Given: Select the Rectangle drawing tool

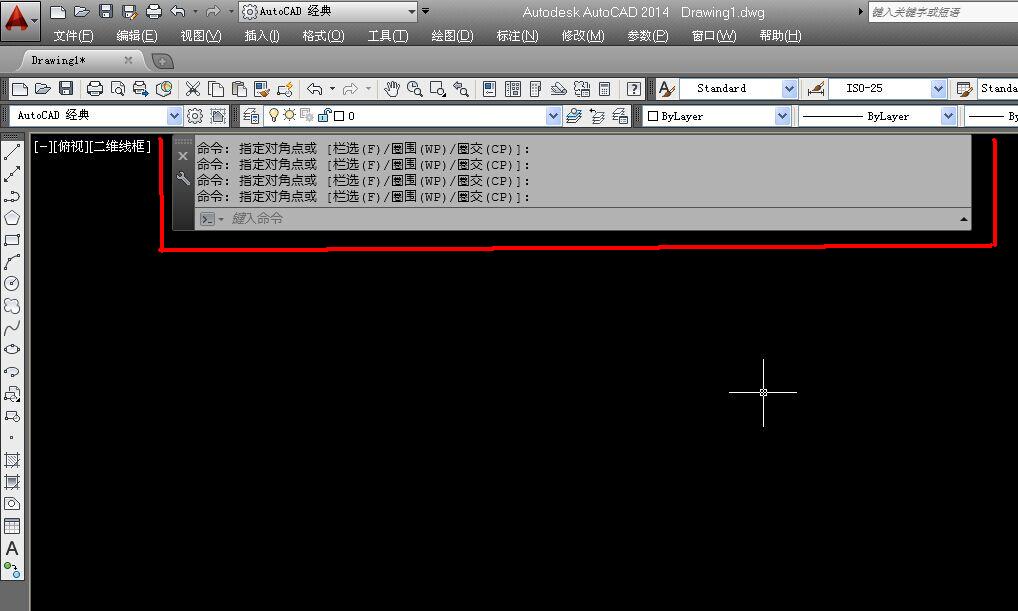Looking at the screenshot, I should coord(12,240).
